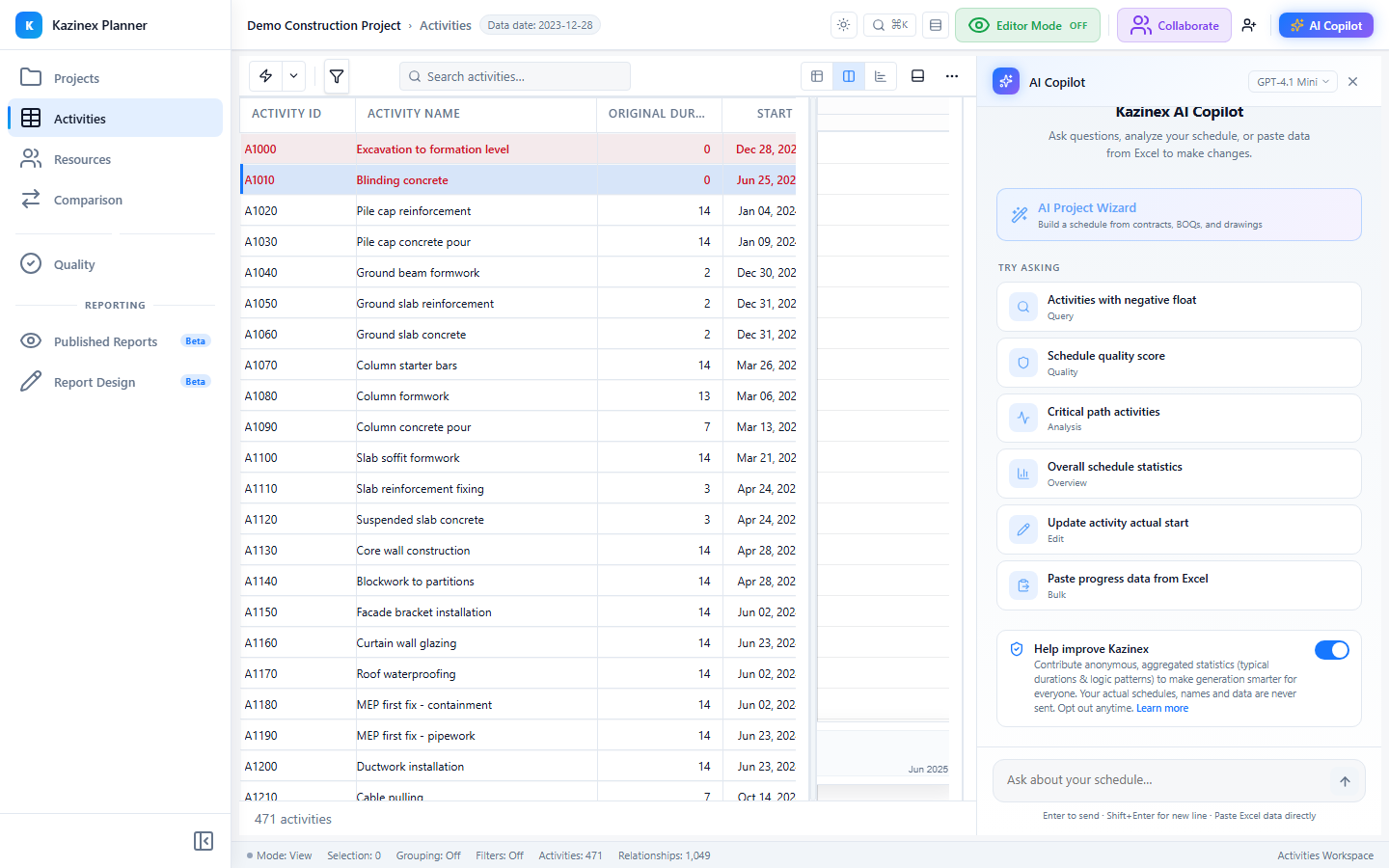Select 'Paste progress data from Excel' suggestion
Viewport: 1389px width, 868px height.
(1179, 585)
